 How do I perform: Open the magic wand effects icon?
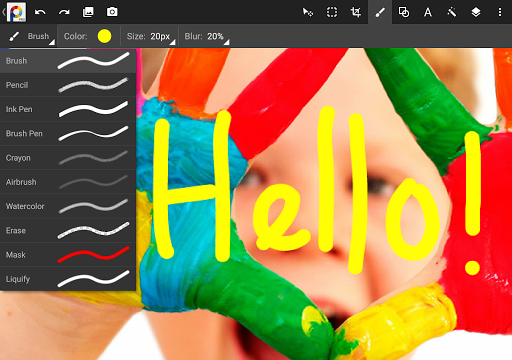[452, 12]
